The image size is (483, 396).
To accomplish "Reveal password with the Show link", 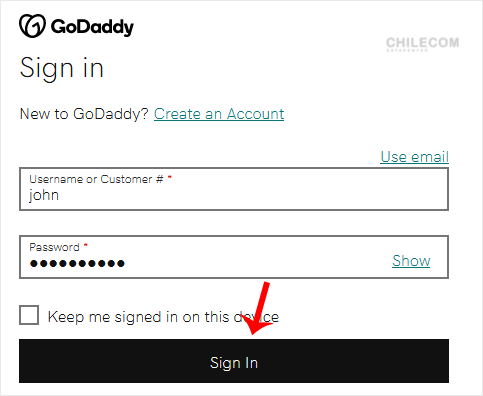I will (411, 260).
